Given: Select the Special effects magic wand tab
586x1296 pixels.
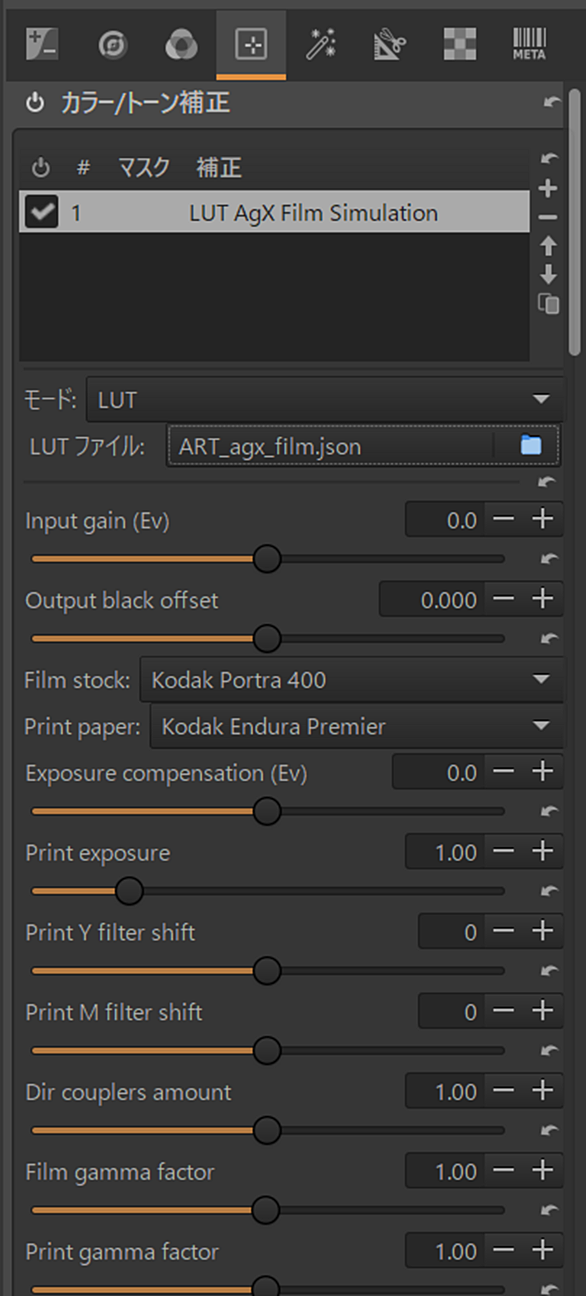Looking at the screenshot, I should pos(321,43).
